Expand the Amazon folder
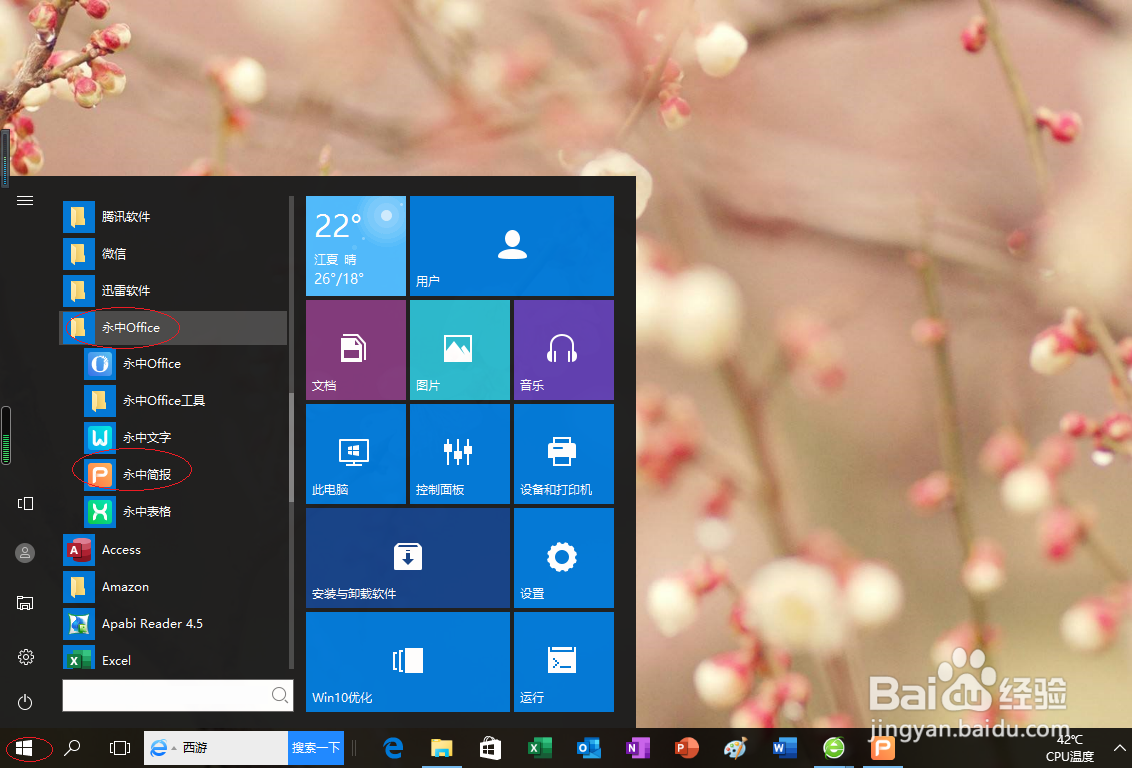Image resolution: width=1132 pixels, height=768 pixels. (173, 587)
